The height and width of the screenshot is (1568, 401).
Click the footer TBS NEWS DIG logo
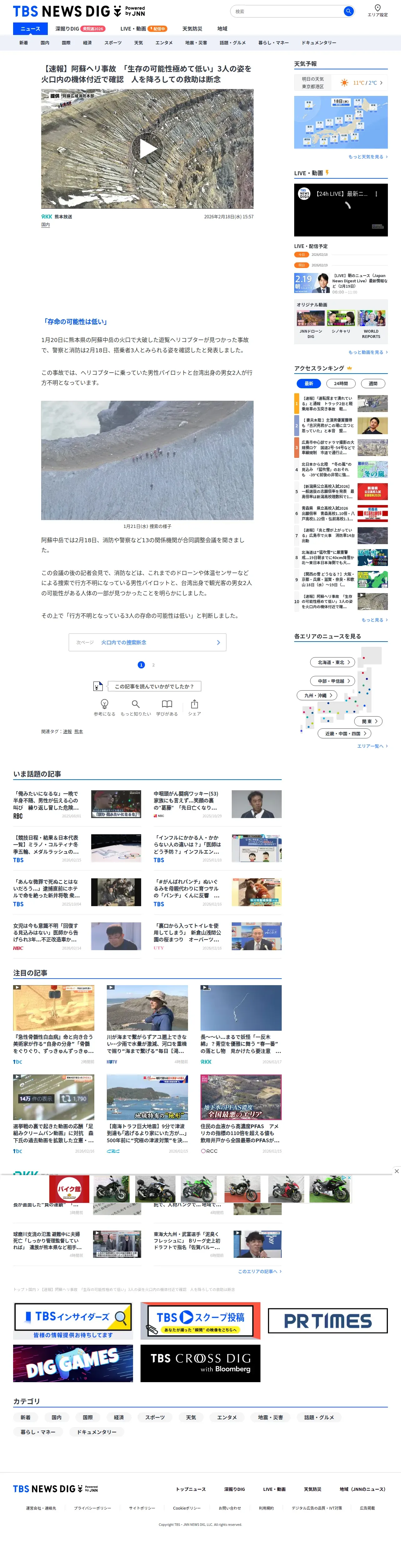coord(55,1489)
